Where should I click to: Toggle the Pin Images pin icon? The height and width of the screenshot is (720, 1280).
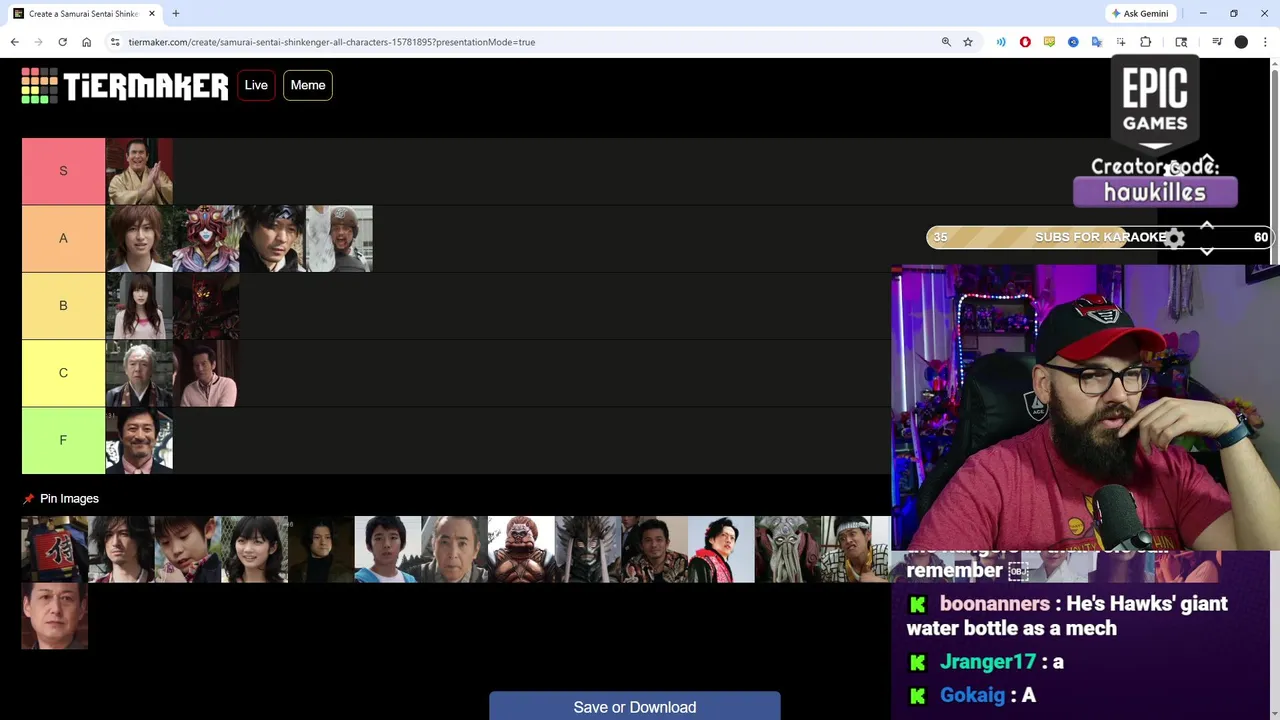[28, 498]
